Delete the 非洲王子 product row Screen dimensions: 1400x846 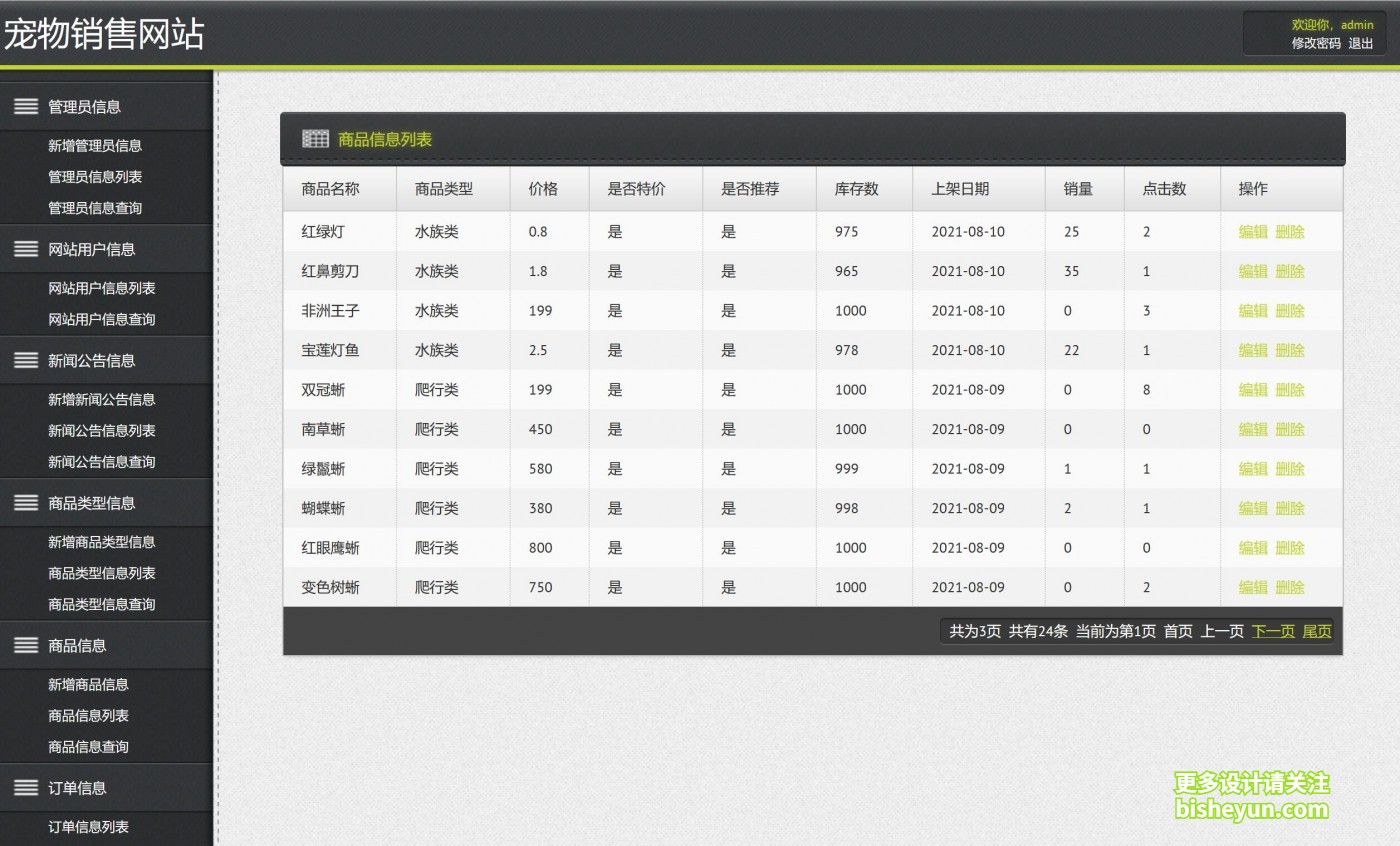[1290, 311]
